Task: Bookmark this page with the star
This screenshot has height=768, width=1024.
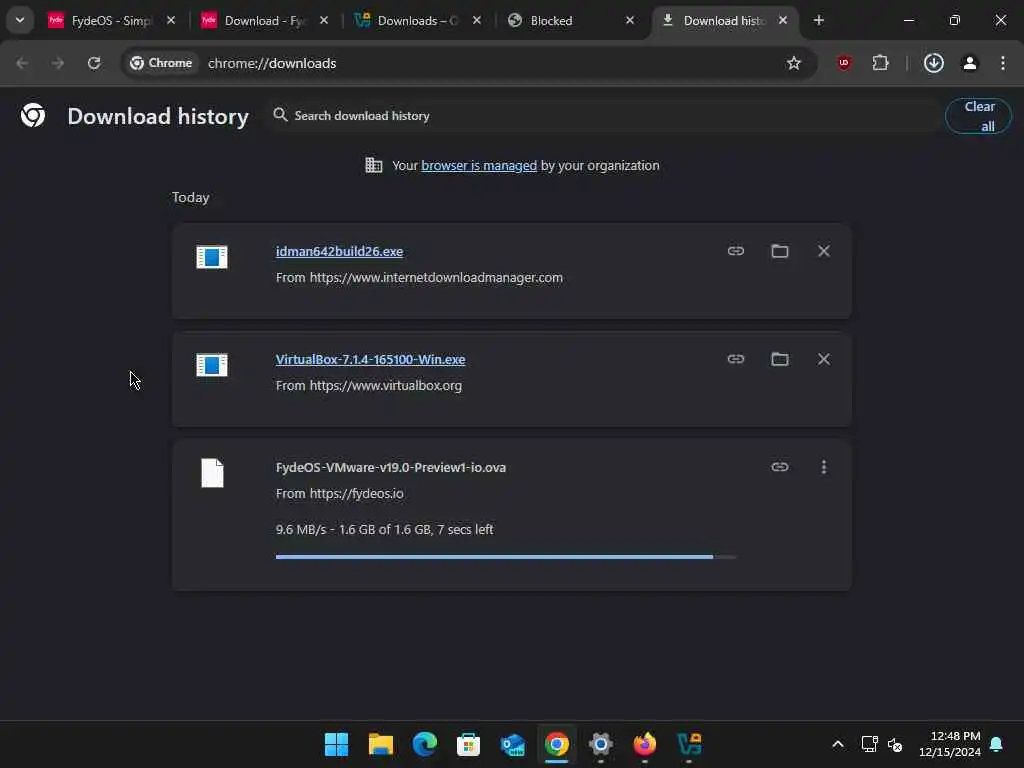Action: pos(793,63)
